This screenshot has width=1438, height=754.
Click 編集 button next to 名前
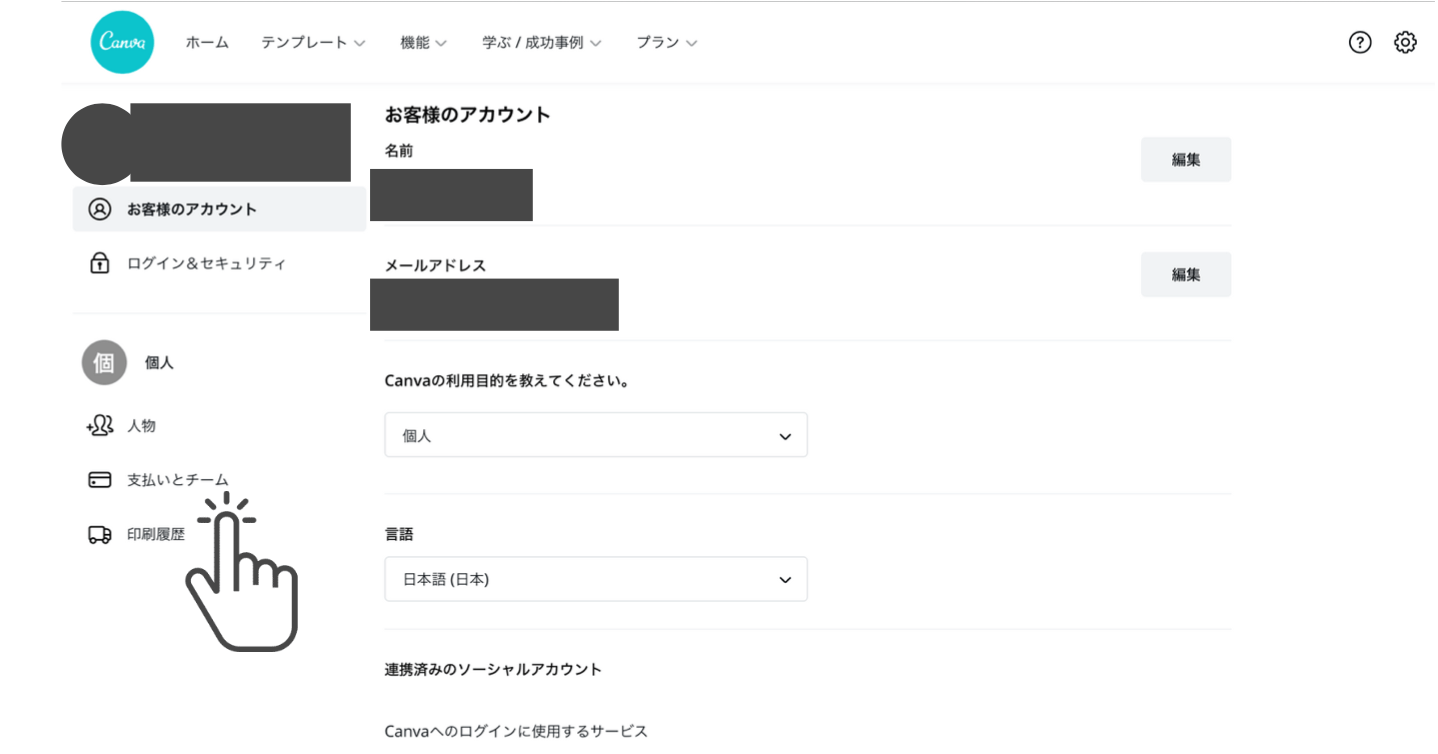point(1185,160)
